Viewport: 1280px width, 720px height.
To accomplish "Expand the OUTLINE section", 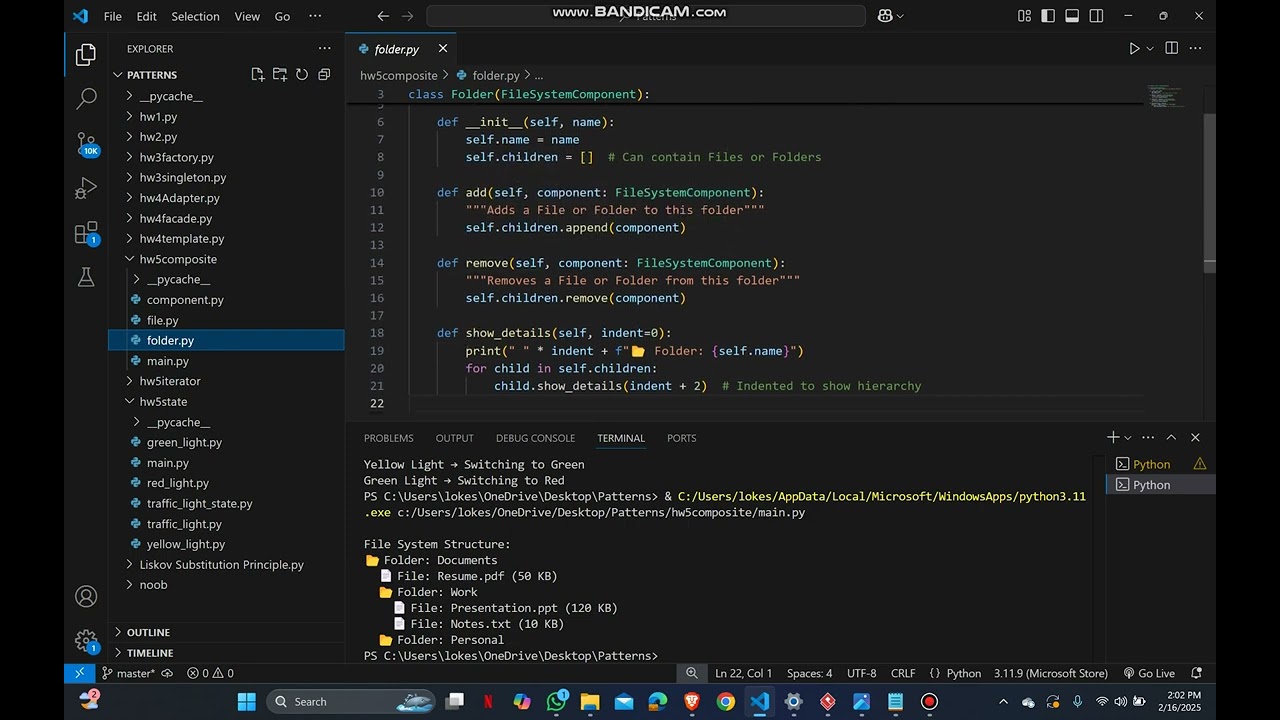I will pyautogui.click(x=148, y=632).
